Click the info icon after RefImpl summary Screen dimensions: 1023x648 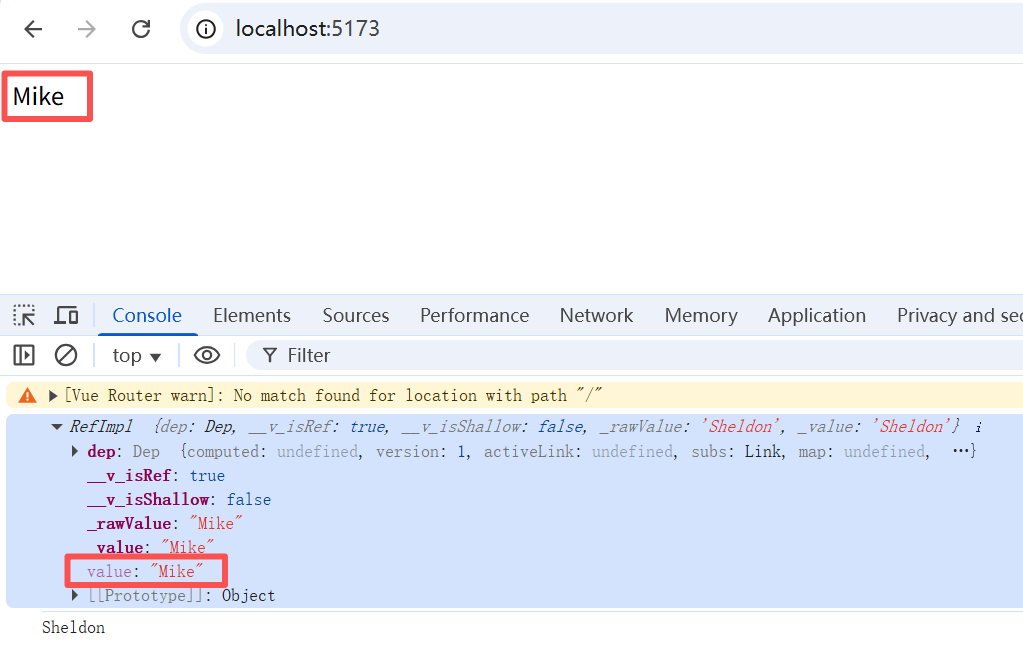tap(978, 427)
